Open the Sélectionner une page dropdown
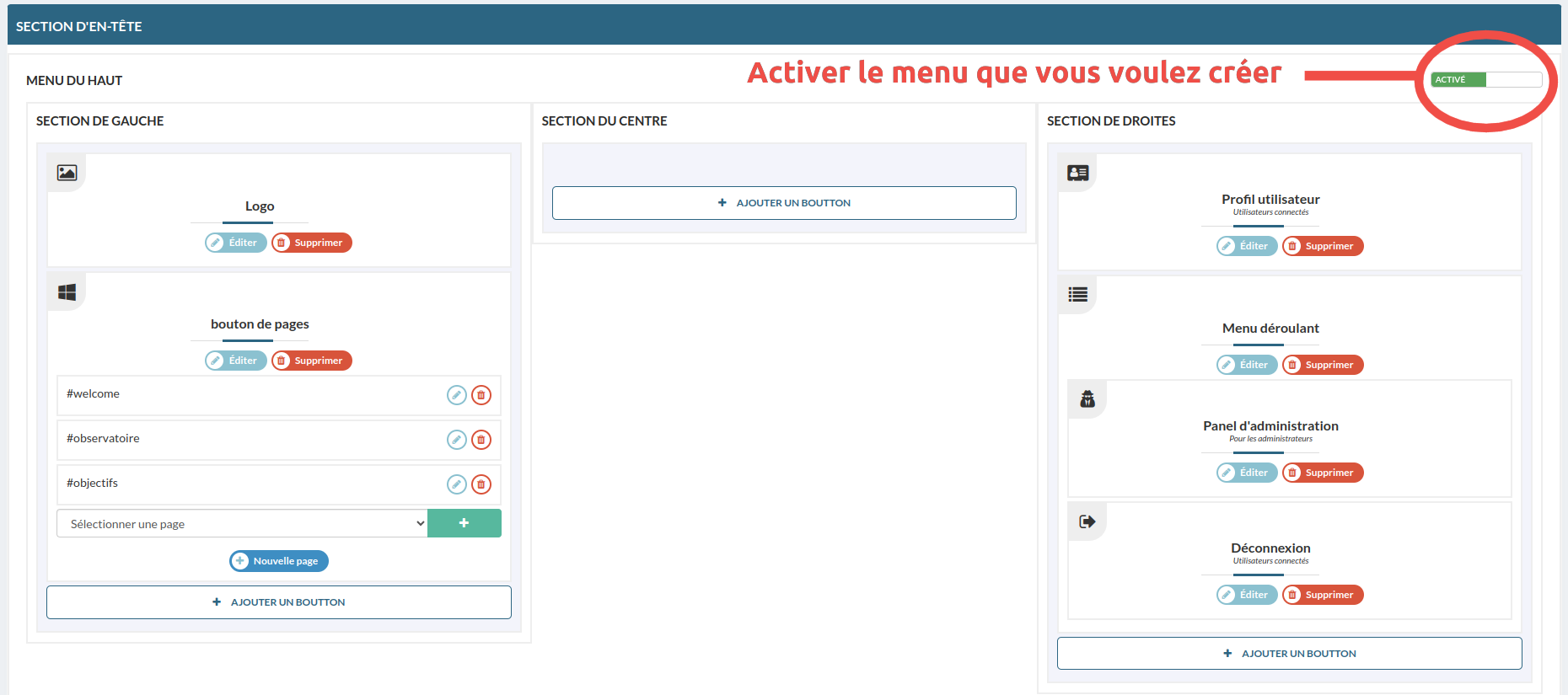 [x=242, y=524]
